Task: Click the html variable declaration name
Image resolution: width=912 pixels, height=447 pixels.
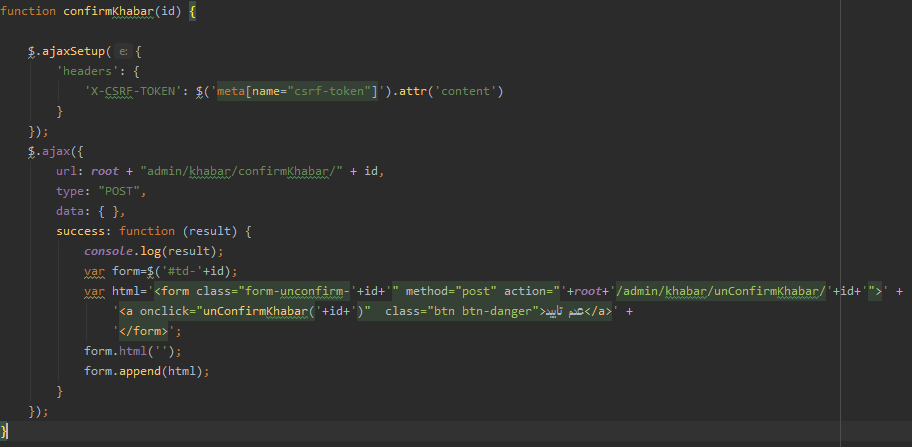Action: coord(126,291)
